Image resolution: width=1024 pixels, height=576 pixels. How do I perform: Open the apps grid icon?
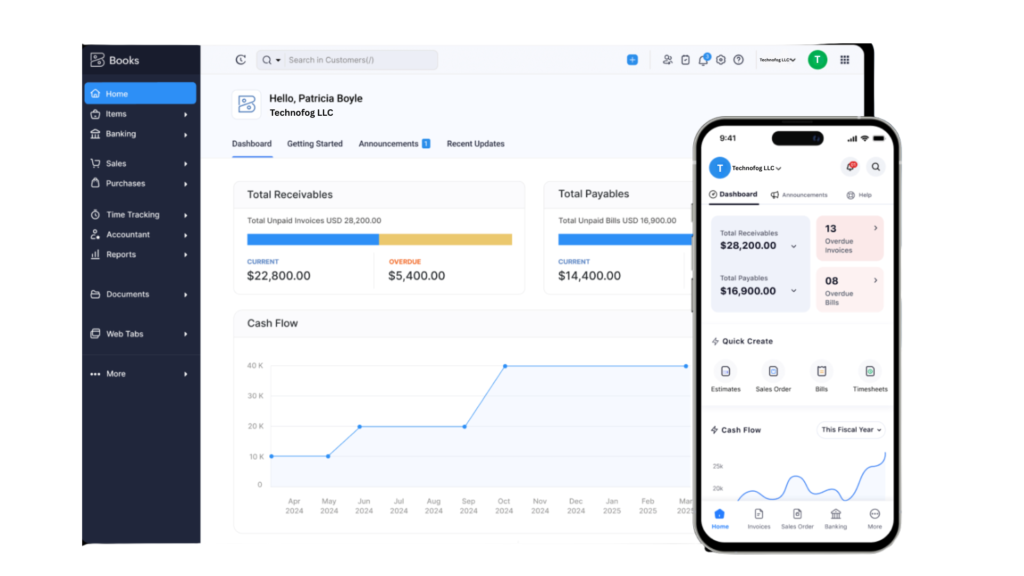[x=845, y=60]
